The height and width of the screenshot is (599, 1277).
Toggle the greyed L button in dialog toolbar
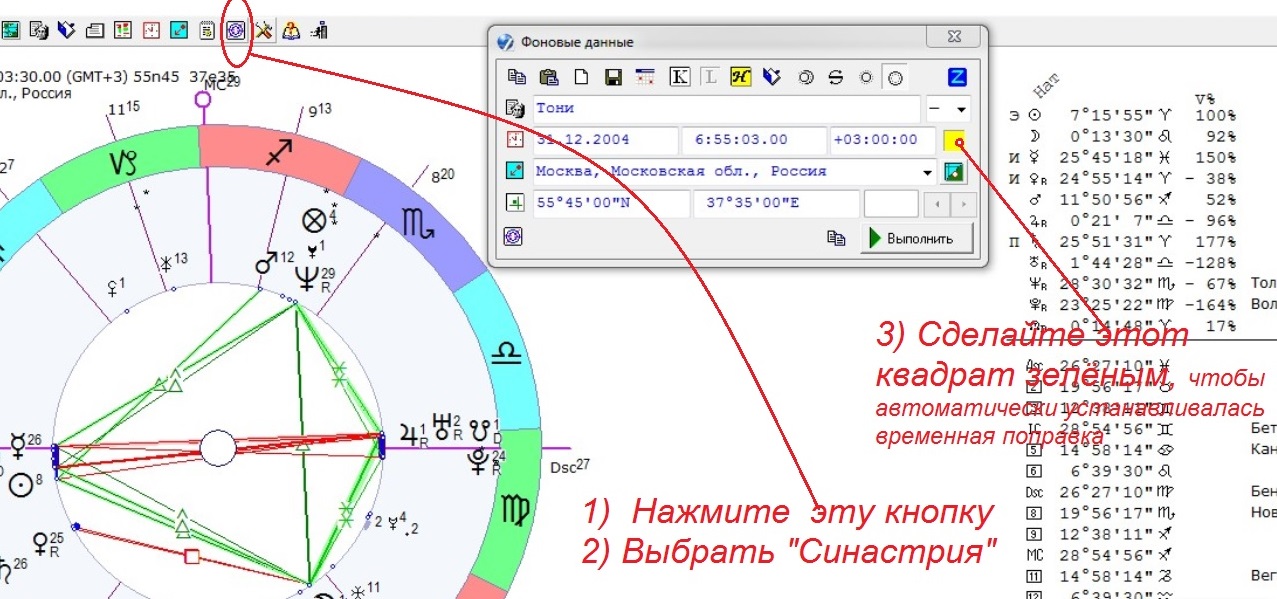(x=709, y=76)
